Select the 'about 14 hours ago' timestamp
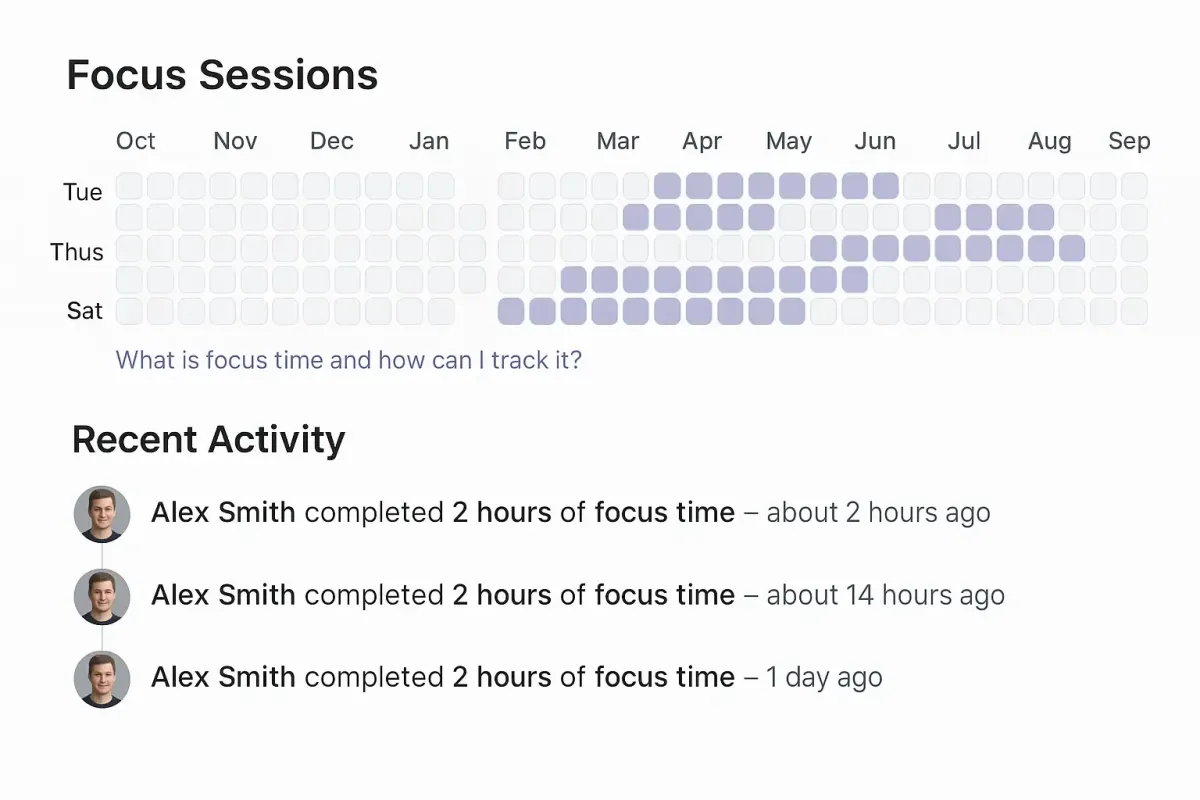 (885, 595)
